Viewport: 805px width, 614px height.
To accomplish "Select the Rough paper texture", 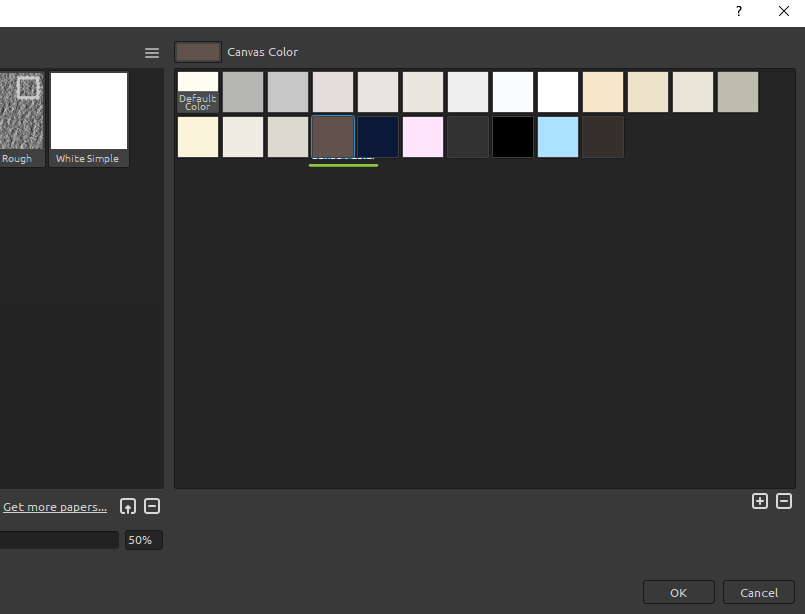I will (20, 118).
